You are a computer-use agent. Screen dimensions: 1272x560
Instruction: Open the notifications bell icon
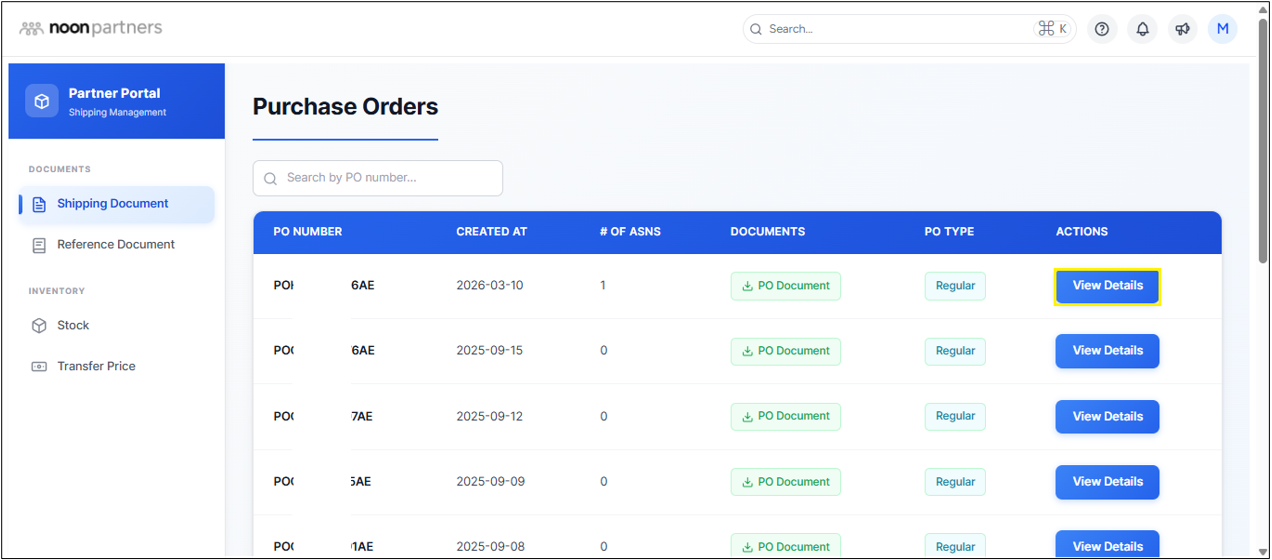click(x=1142, y=29)
